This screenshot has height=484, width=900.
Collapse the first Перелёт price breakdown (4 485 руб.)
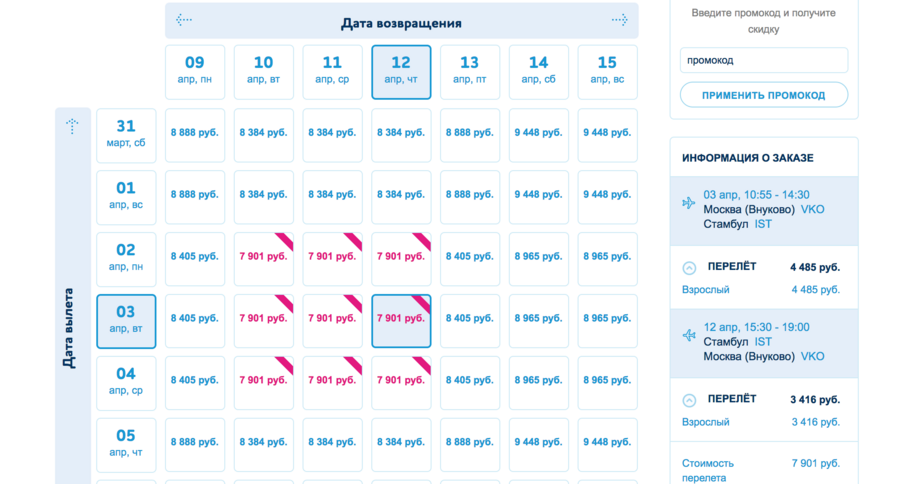point(689,268)
